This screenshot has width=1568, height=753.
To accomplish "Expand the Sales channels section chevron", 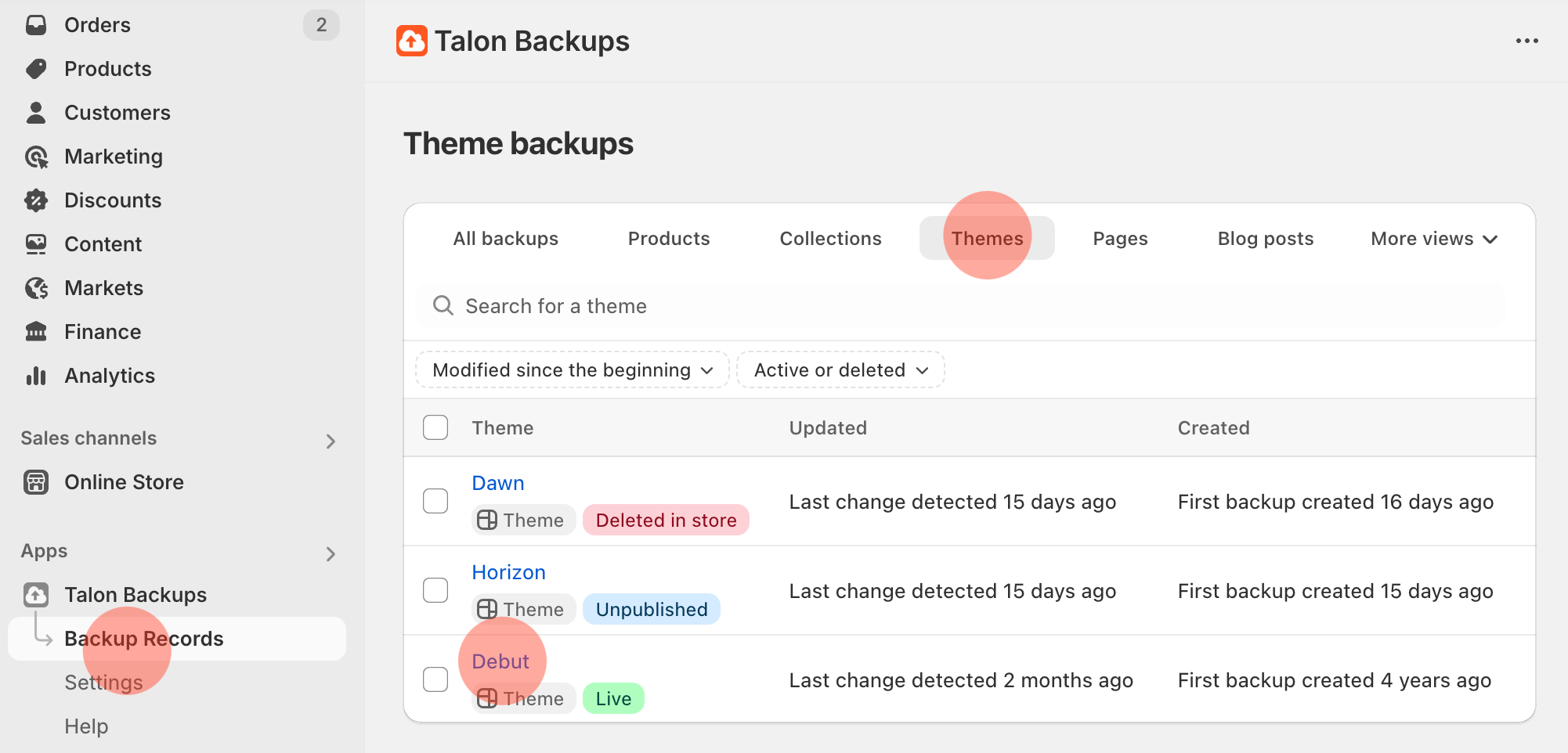I will pos(331,441).
